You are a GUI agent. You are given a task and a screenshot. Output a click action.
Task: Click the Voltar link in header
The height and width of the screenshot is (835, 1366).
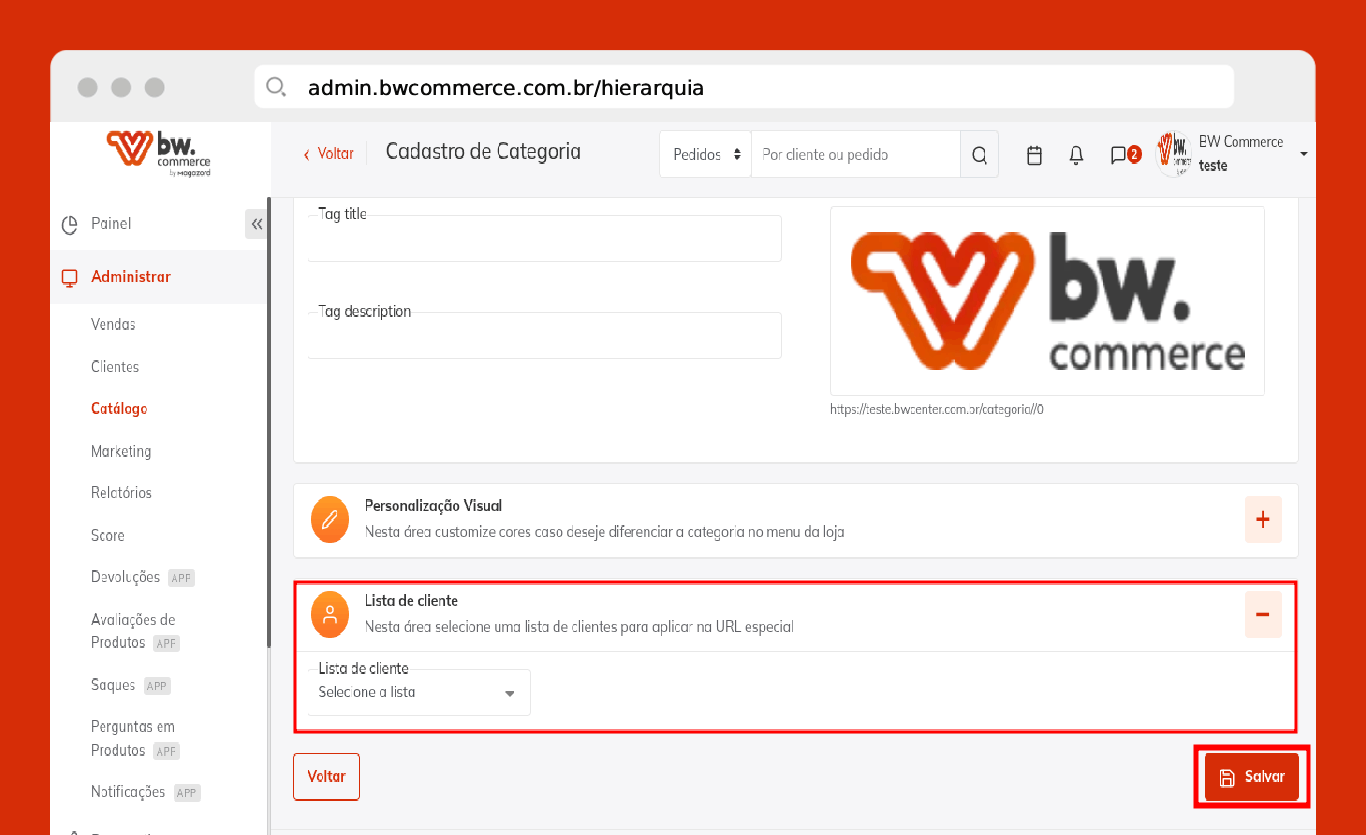[329, 154]
